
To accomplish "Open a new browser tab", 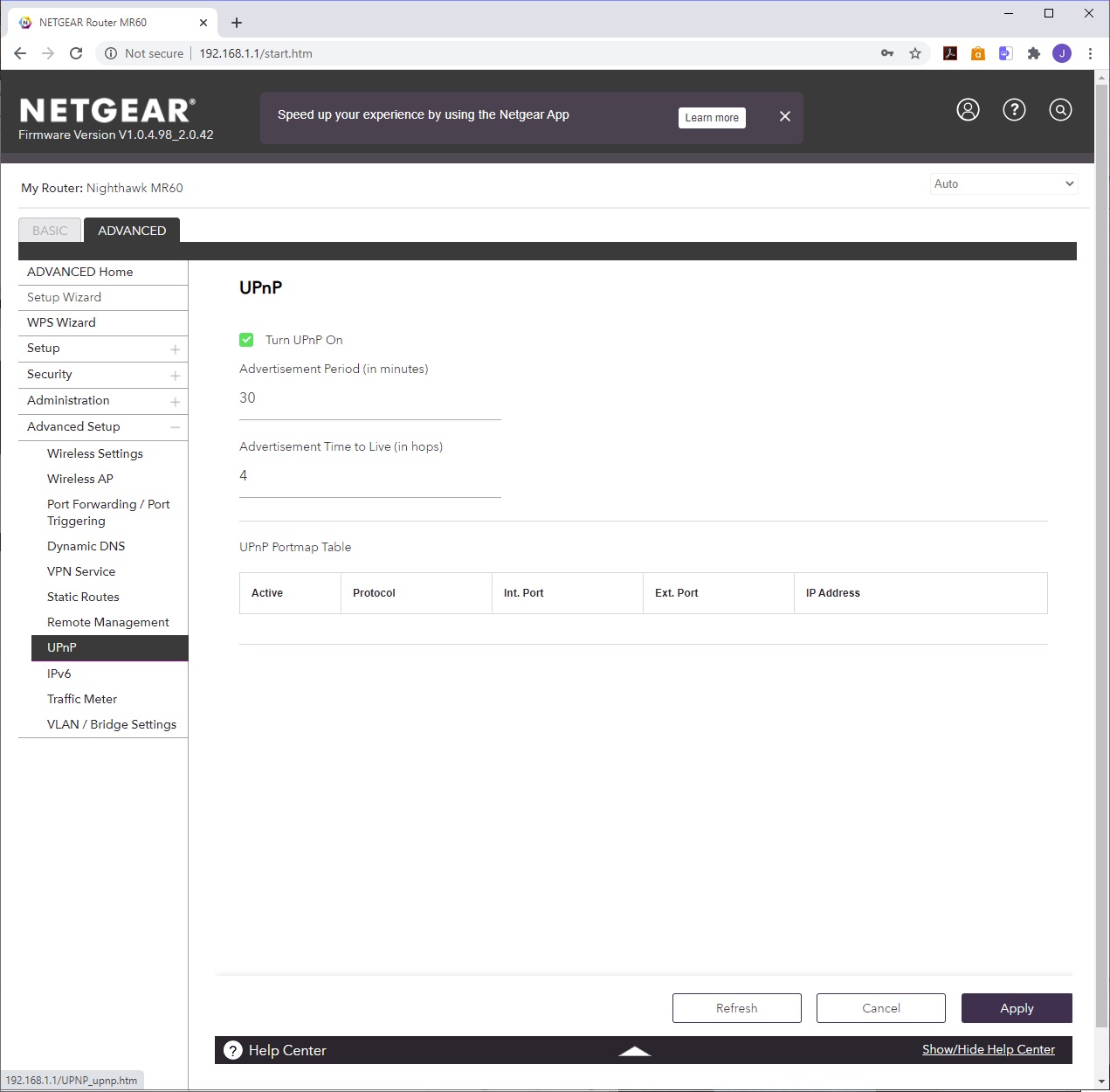I will point(237,23).
